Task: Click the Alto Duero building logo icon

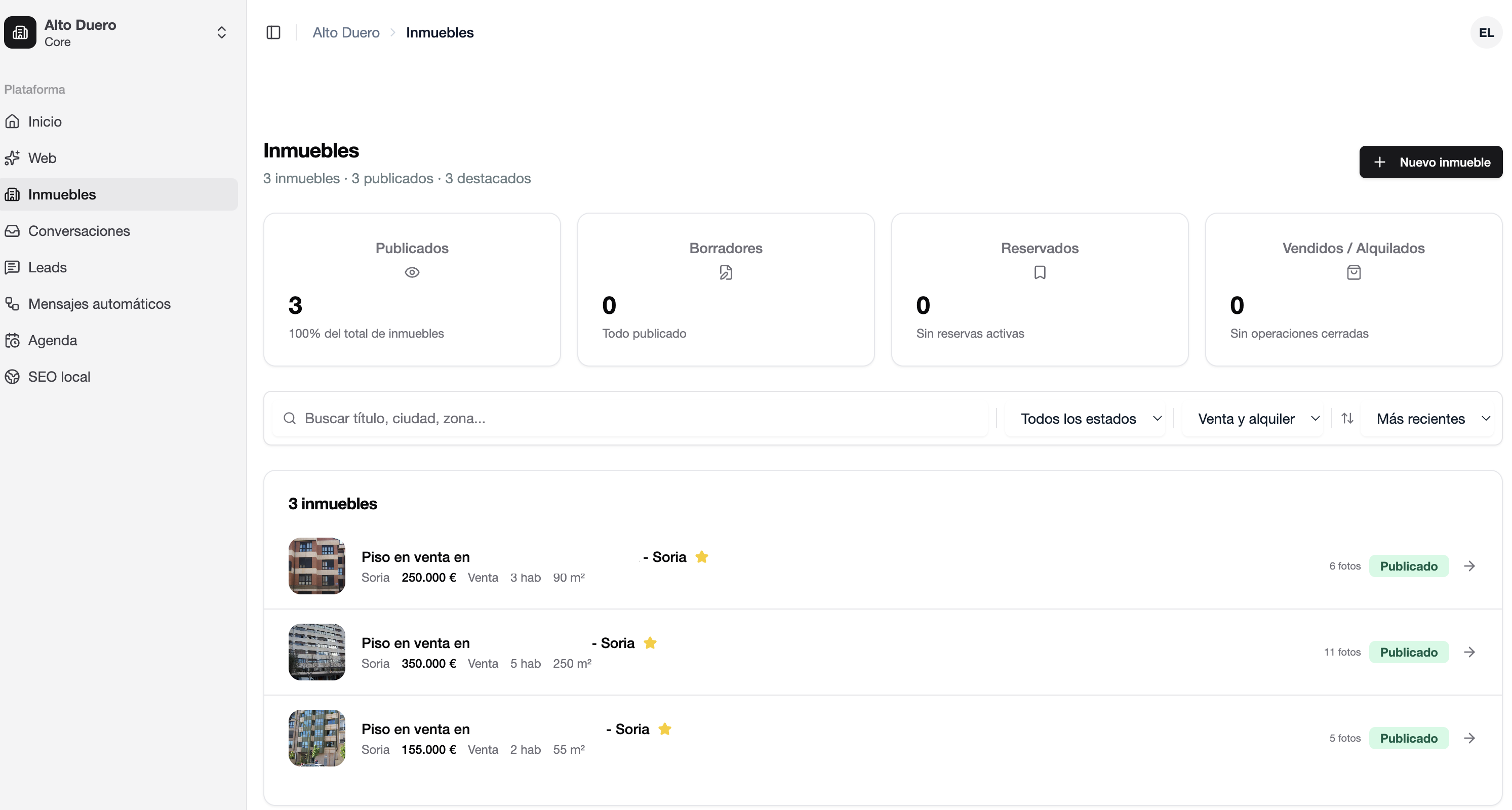Action: click(21, 32)
